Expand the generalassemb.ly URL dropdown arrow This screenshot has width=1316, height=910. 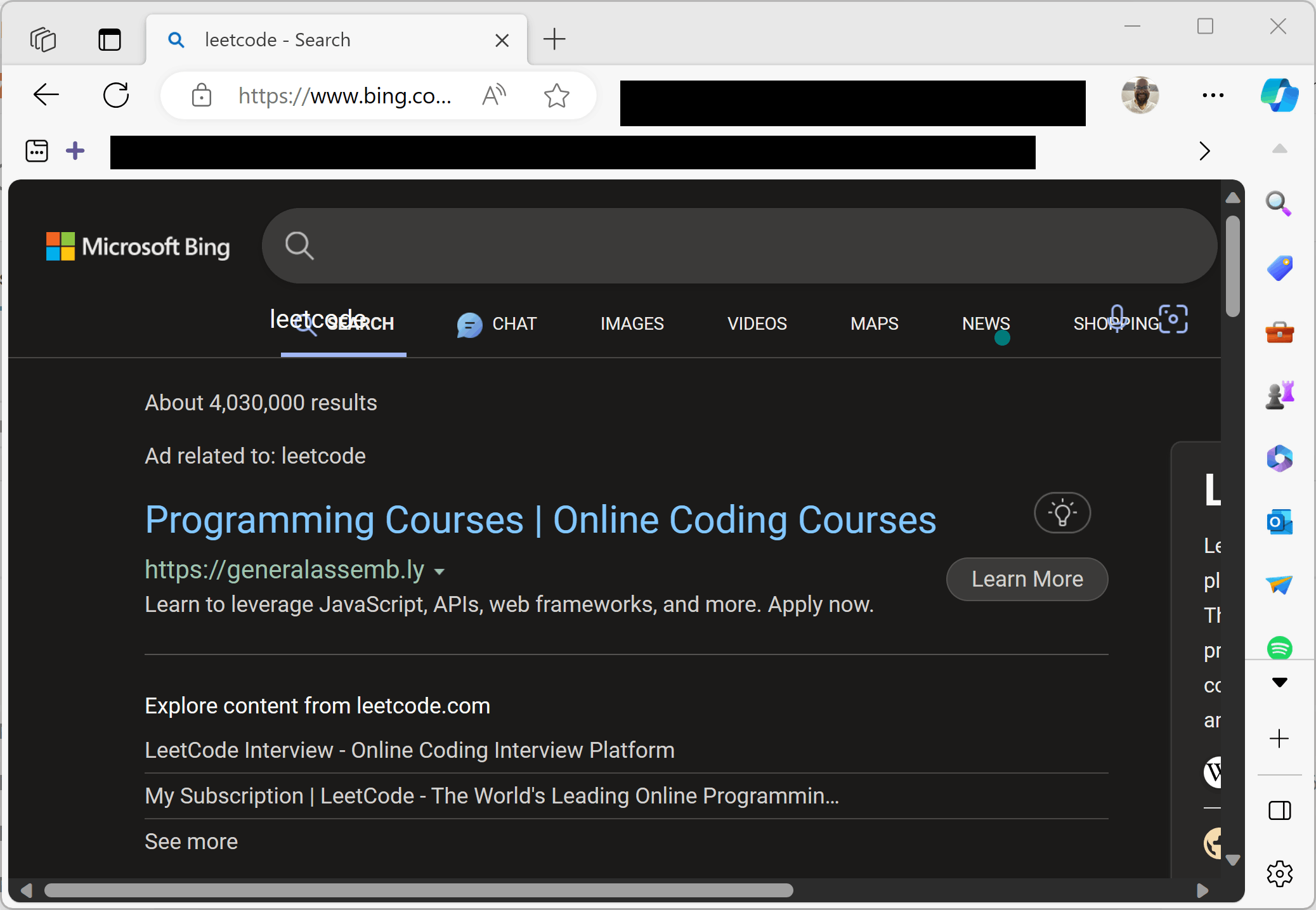440,571
